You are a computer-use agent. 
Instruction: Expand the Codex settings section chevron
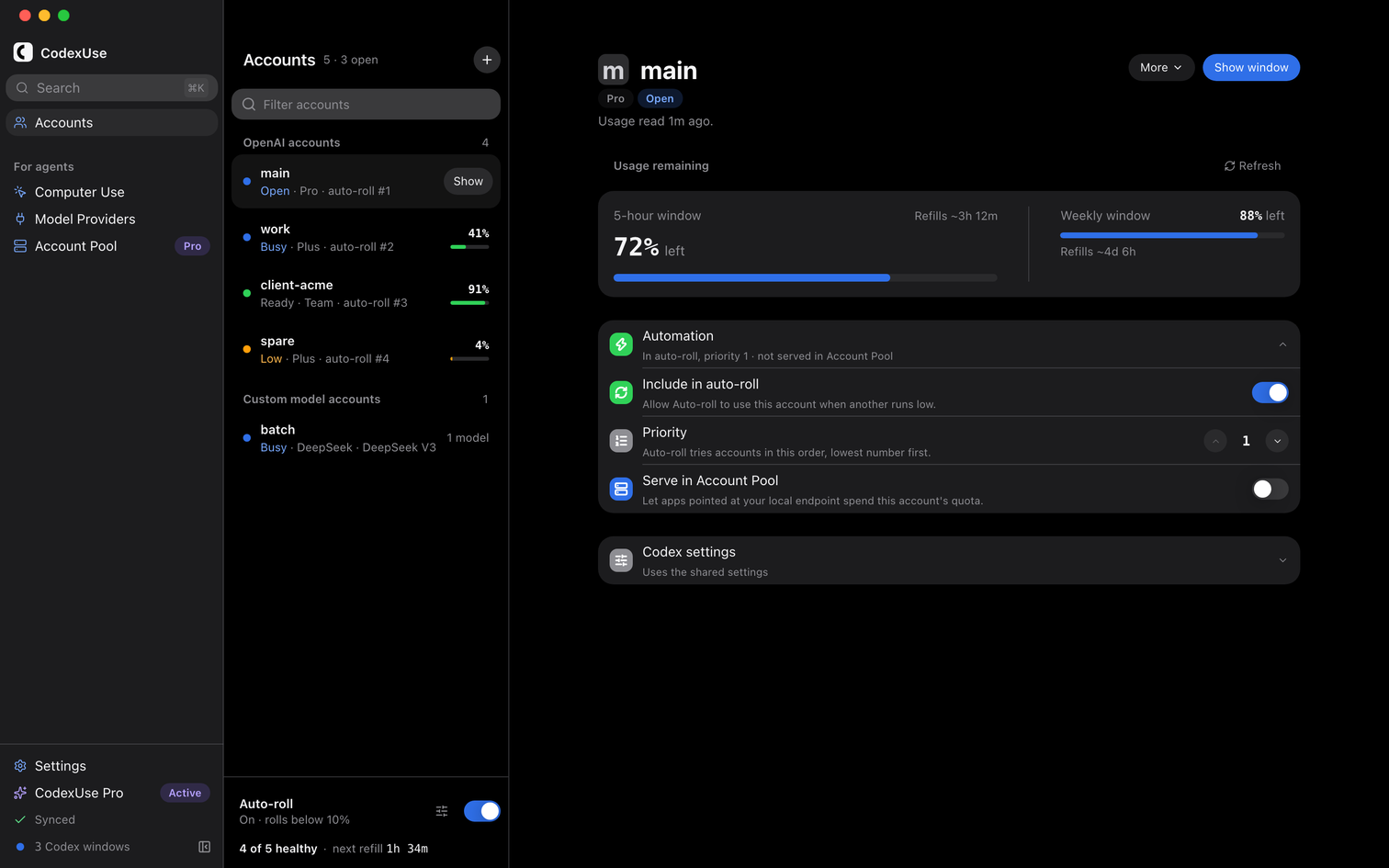(1282, 560)
